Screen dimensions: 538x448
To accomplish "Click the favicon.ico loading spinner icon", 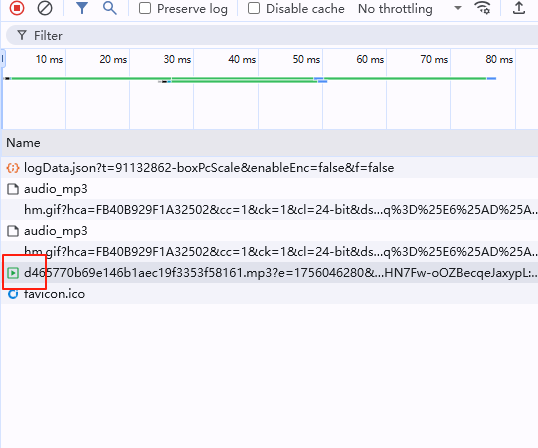I will pyautogui.click(x=13, y=294).
